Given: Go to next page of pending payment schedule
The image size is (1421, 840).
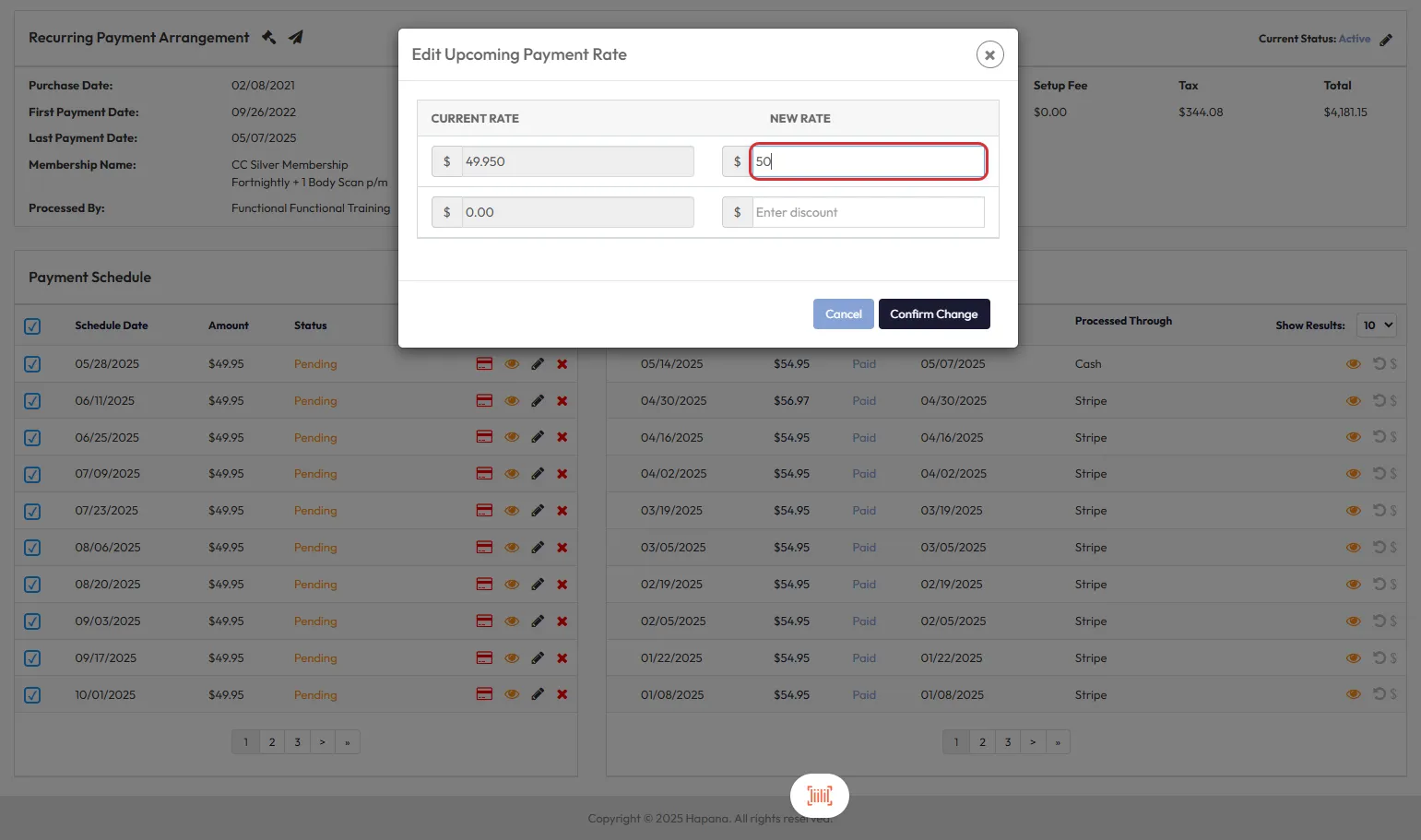Looking at the screenshot, I should tap(322, 742).
